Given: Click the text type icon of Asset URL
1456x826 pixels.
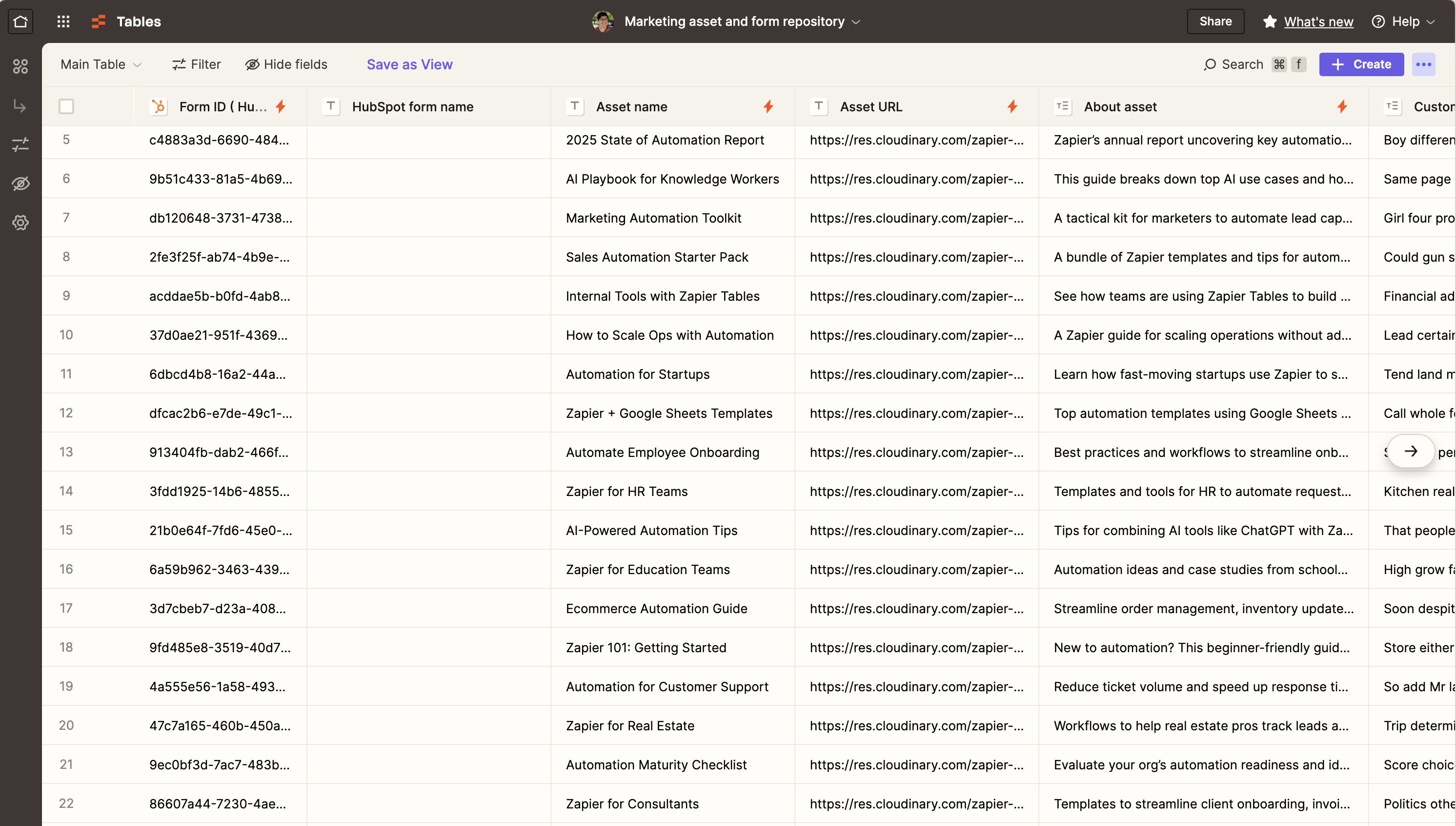Looking at the screenshot, I should [x=819, y=106].
